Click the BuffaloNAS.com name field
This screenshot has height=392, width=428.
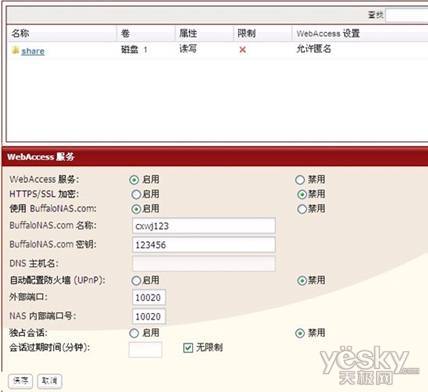tap(204, 226)
